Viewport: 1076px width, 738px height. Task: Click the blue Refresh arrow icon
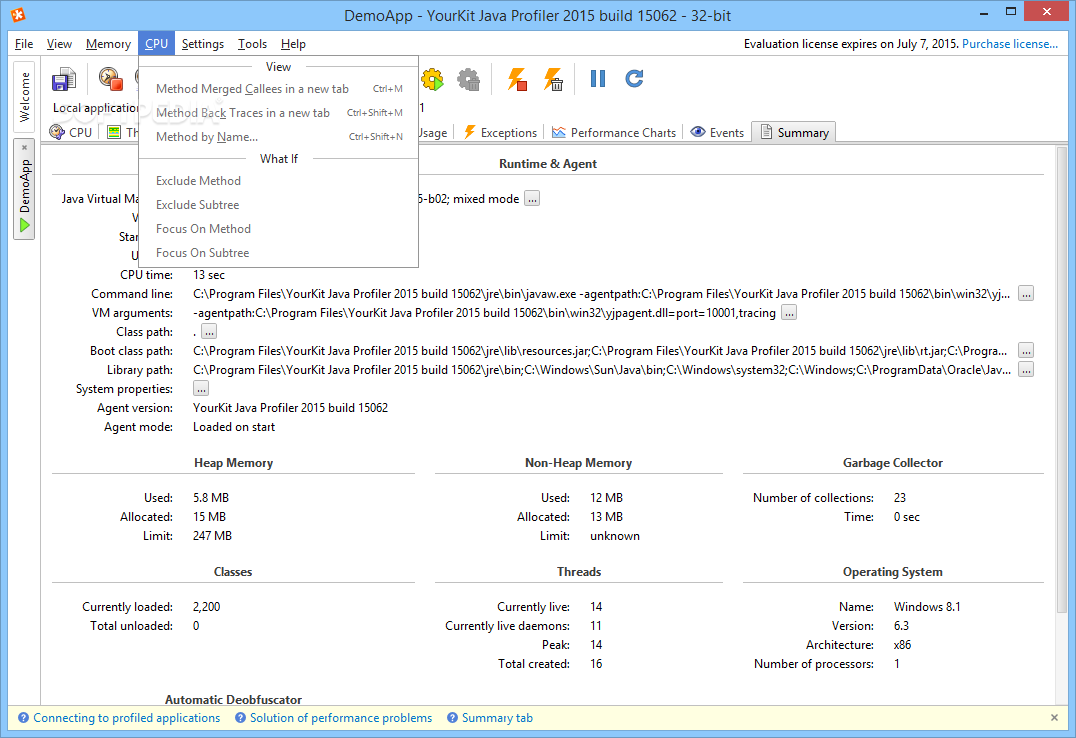[x=634, y=78]
